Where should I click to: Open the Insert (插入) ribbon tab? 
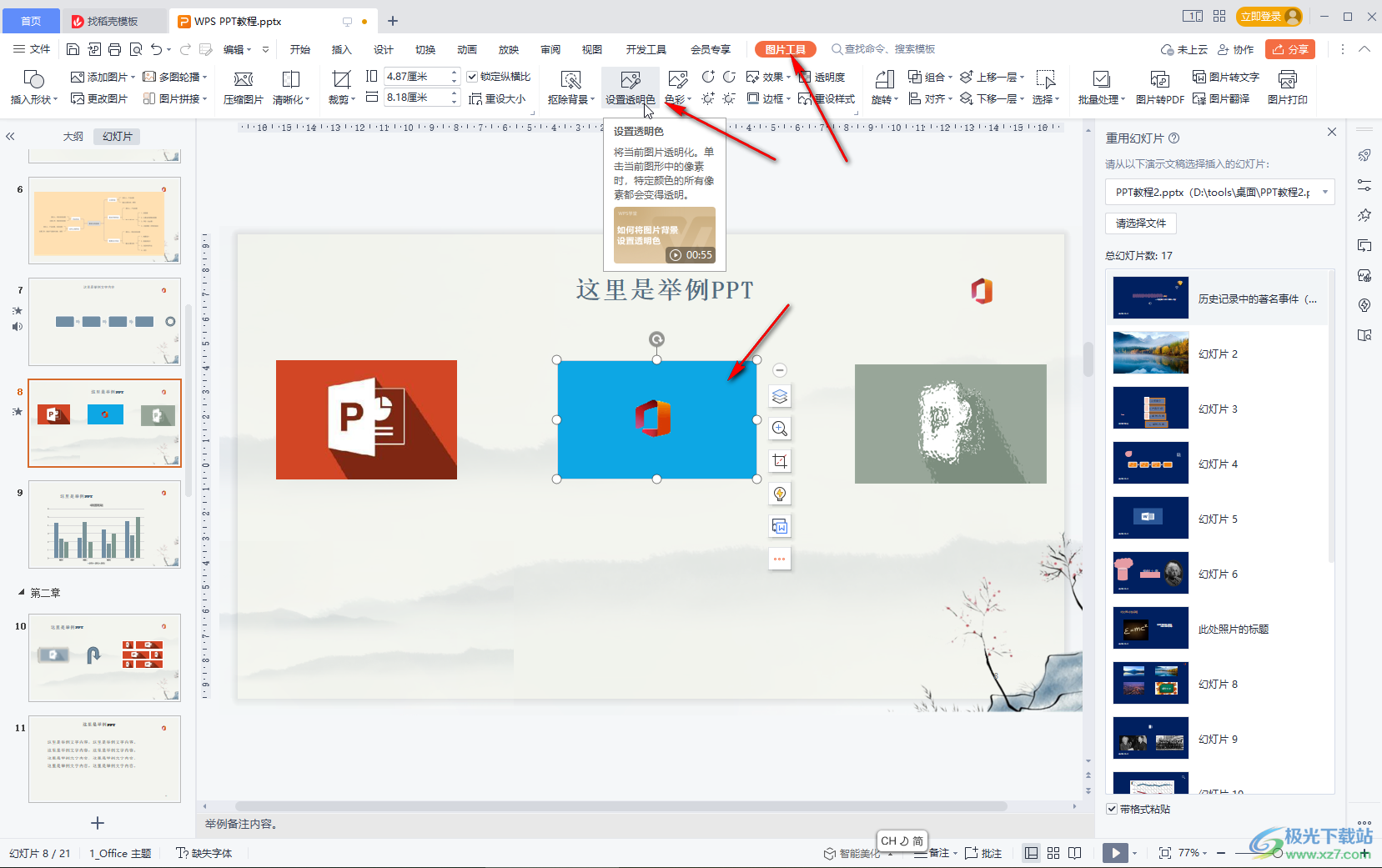342,49
